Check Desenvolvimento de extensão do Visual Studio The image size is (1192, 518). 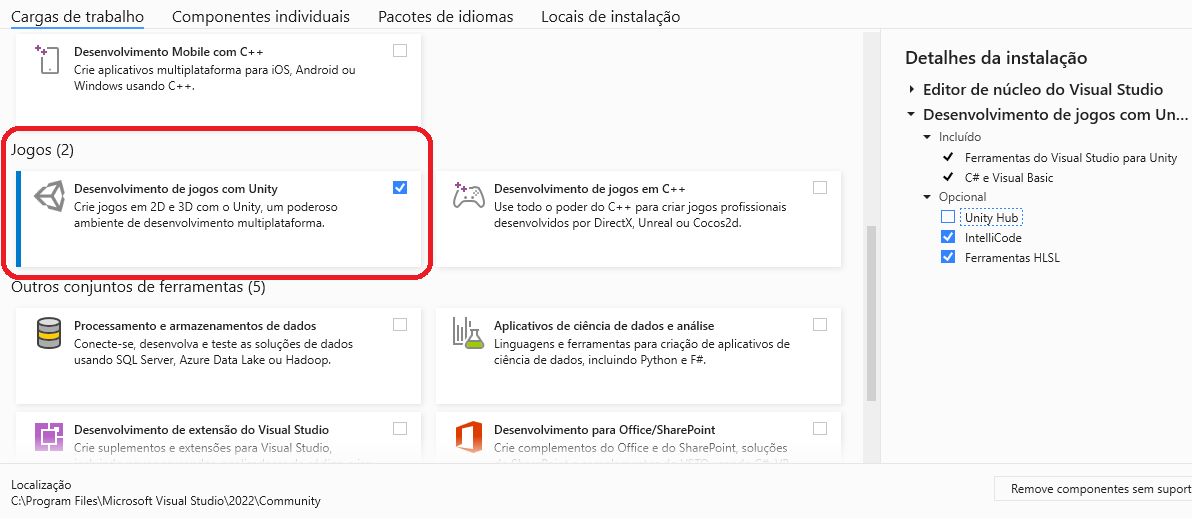400,428
